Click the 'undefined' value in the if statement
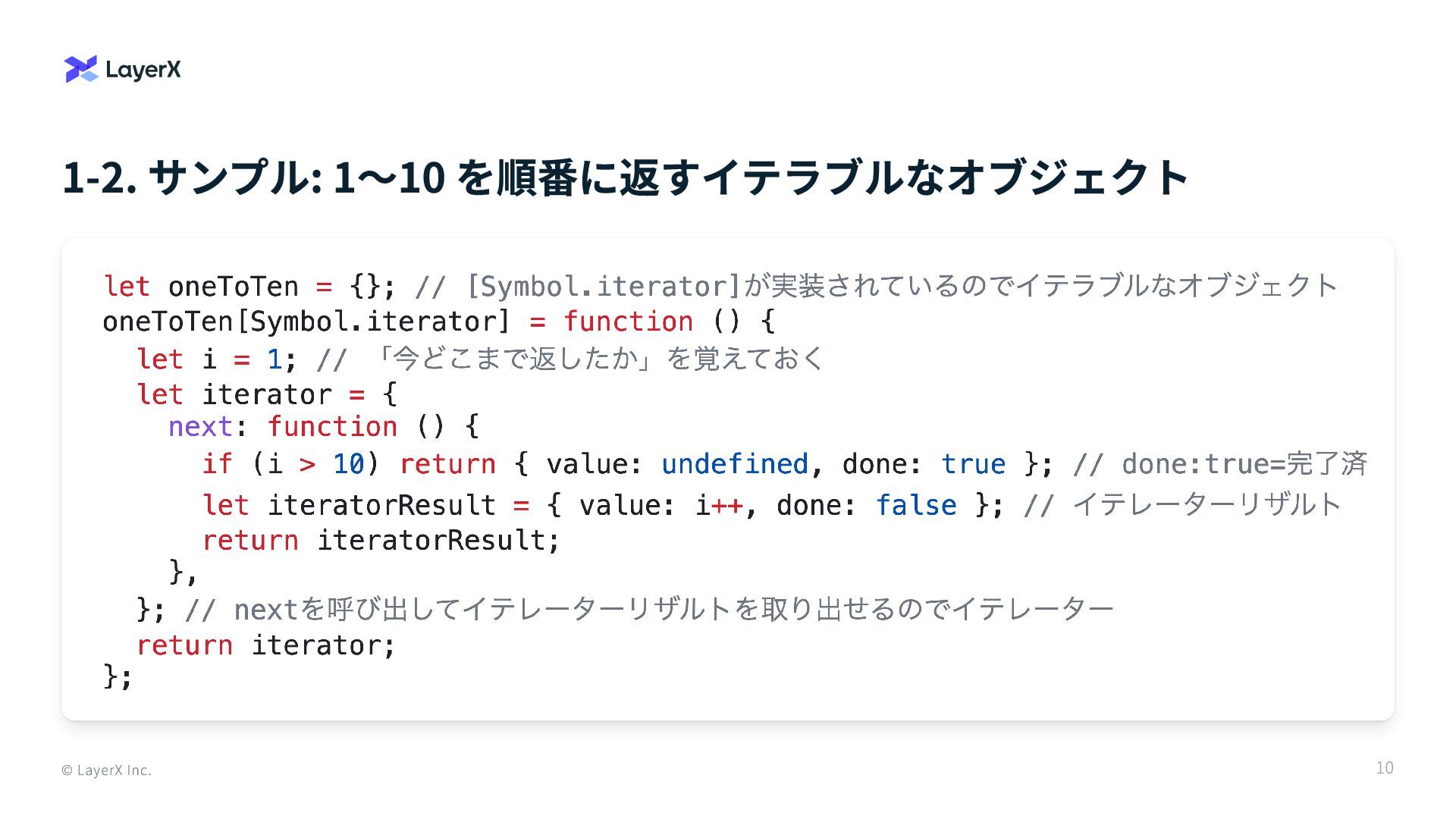1456x819 pixels. point(735,464)
